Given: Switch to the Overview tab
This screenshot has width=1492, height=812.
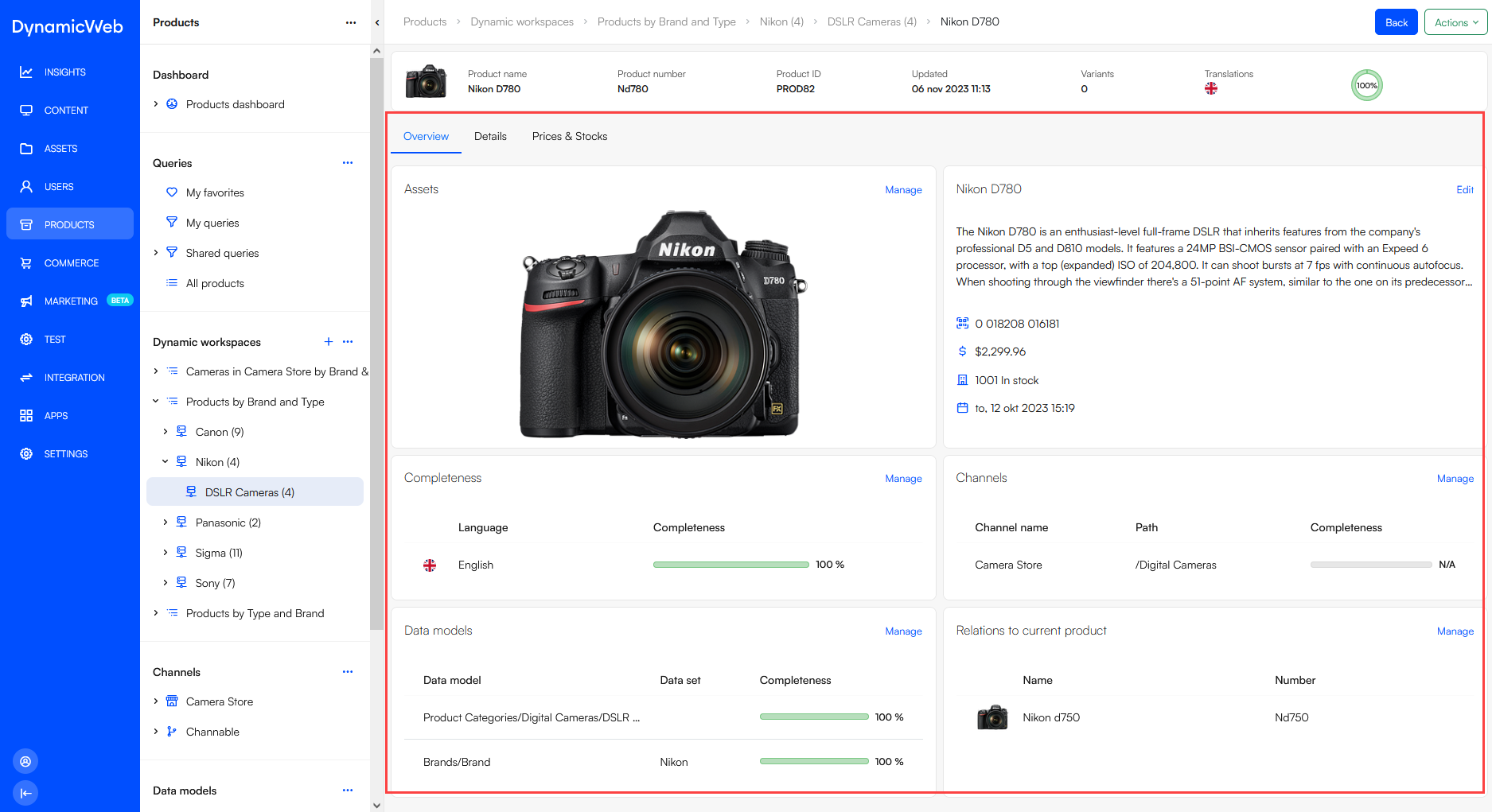Looking at the screenshot, I should point(426,136).
